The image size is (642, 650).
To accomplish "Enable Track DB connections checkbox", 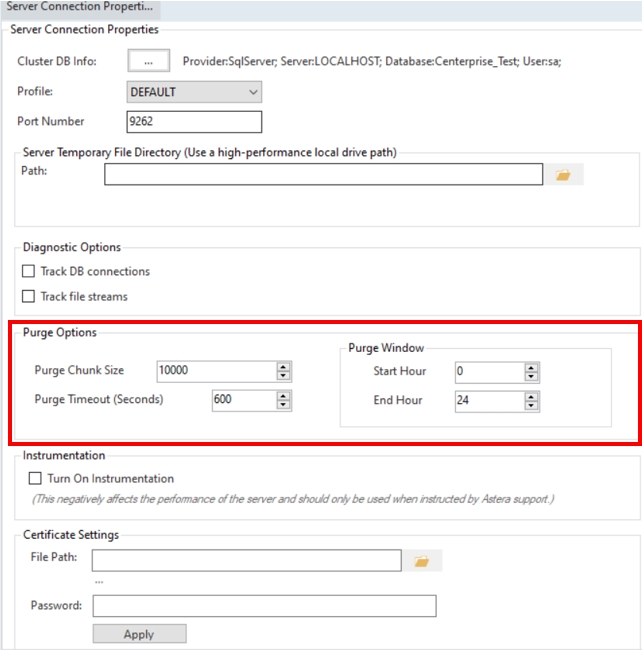I will point(28,271).
